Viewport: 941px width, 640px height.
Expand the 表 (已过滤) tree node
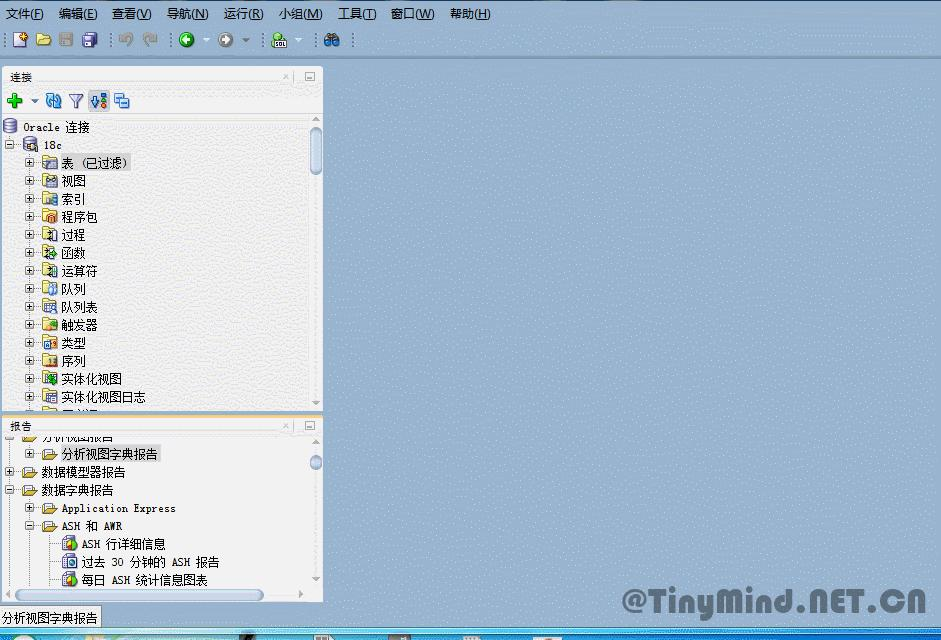point(30,162)
